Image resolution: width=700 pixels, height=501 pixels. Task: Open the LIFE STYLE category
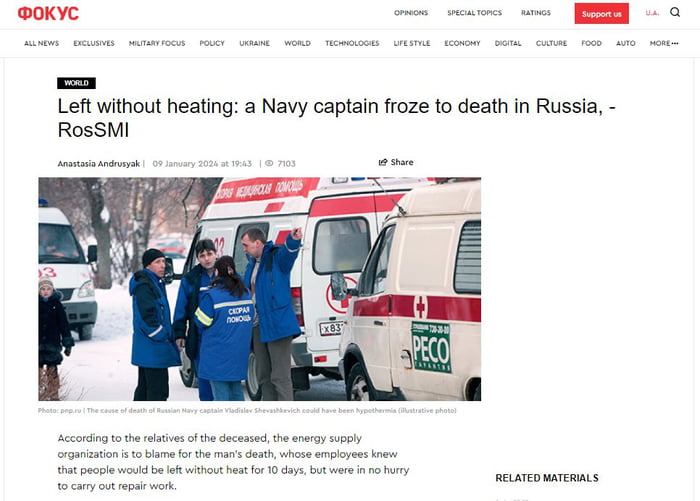pos(412,43)
